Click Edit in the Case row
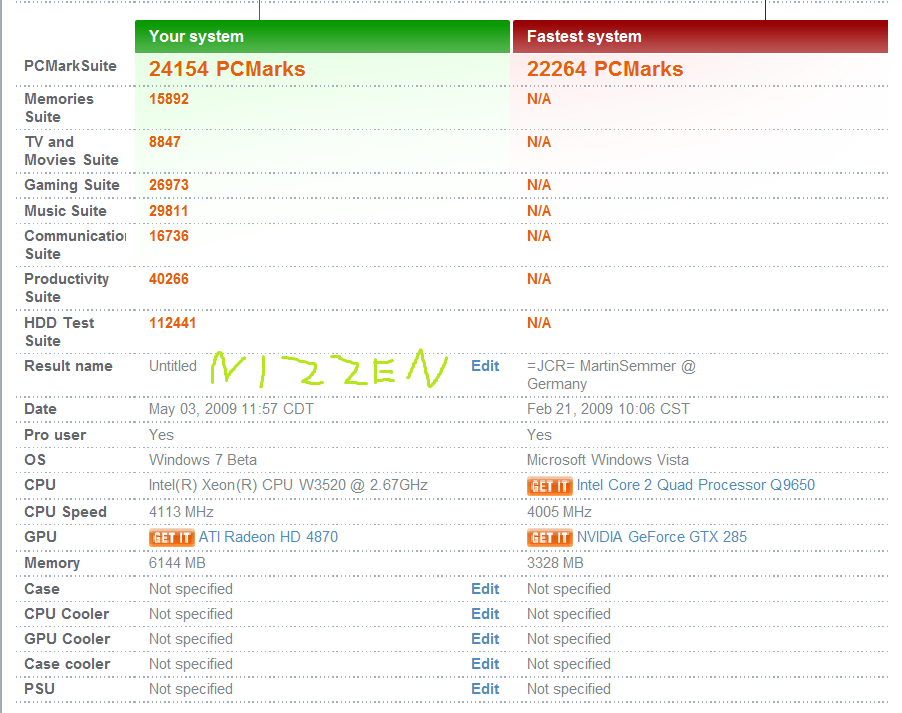This screenshot has height=713, width=902. pos(485,589)
